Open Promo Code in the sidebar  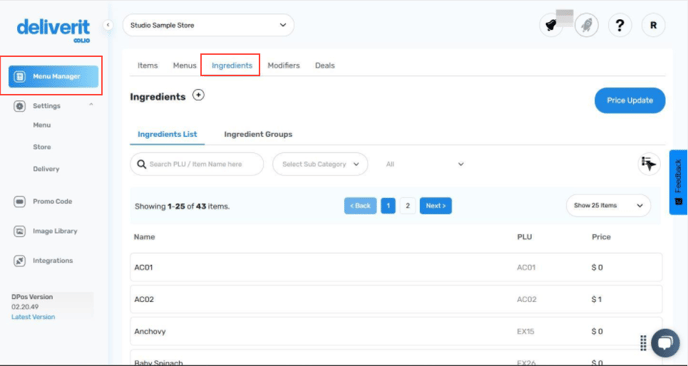pos(52,201)
